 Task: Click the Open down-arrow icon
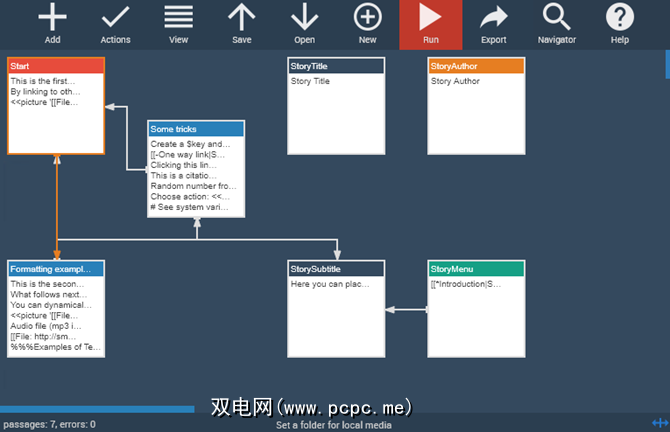click(304, 18)
